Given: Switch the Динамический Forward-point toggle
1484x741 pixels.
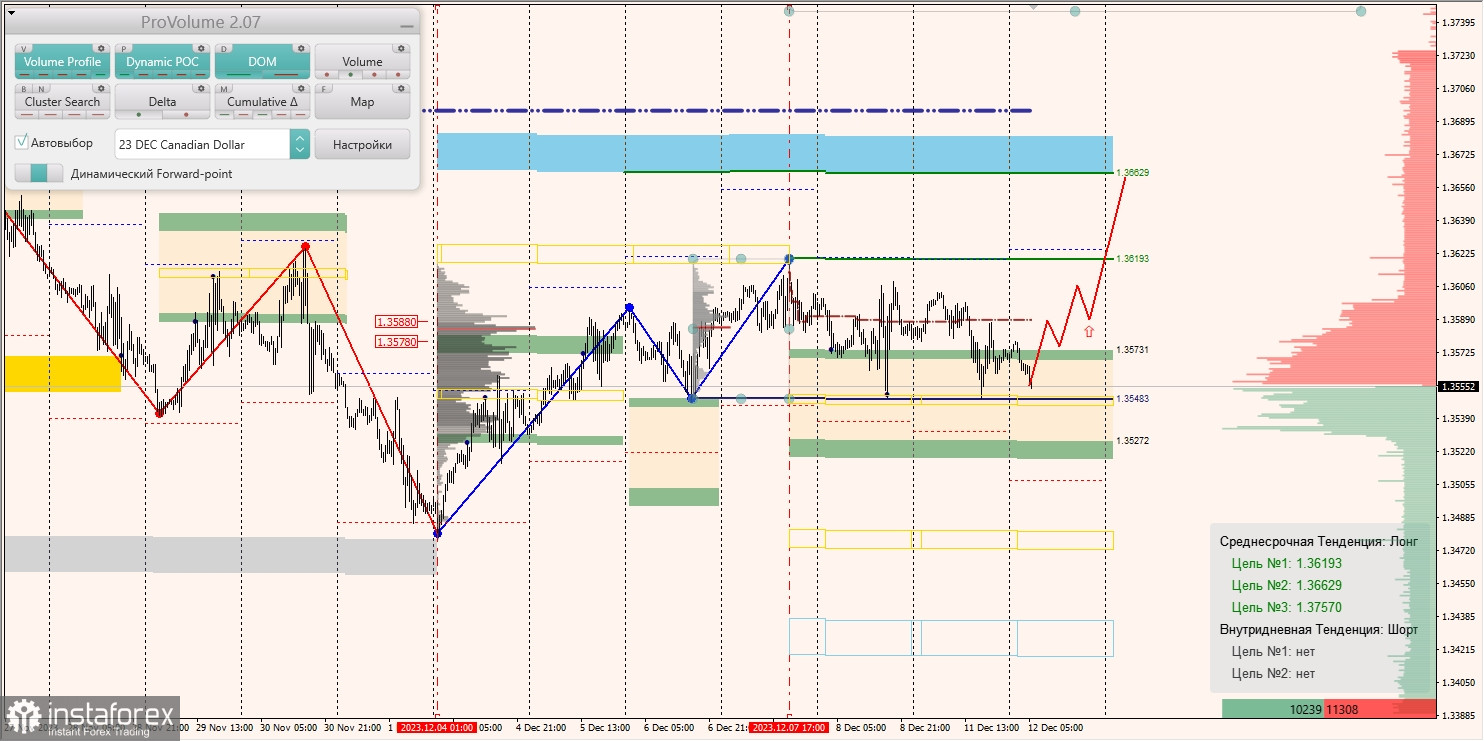Looking at the screenshot, I should pyautogui.click(x=39, y=173).
